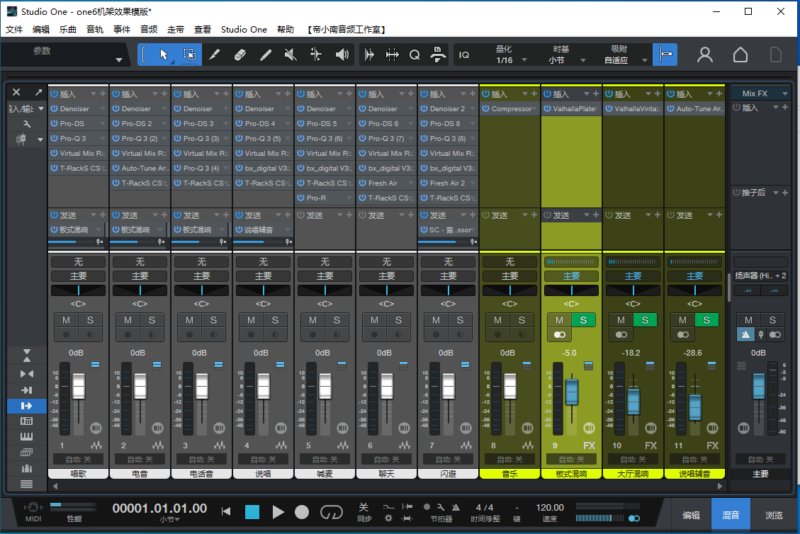Click the Quantize Q icon
This screenshot has height=534, width=800.
point(414,55)
